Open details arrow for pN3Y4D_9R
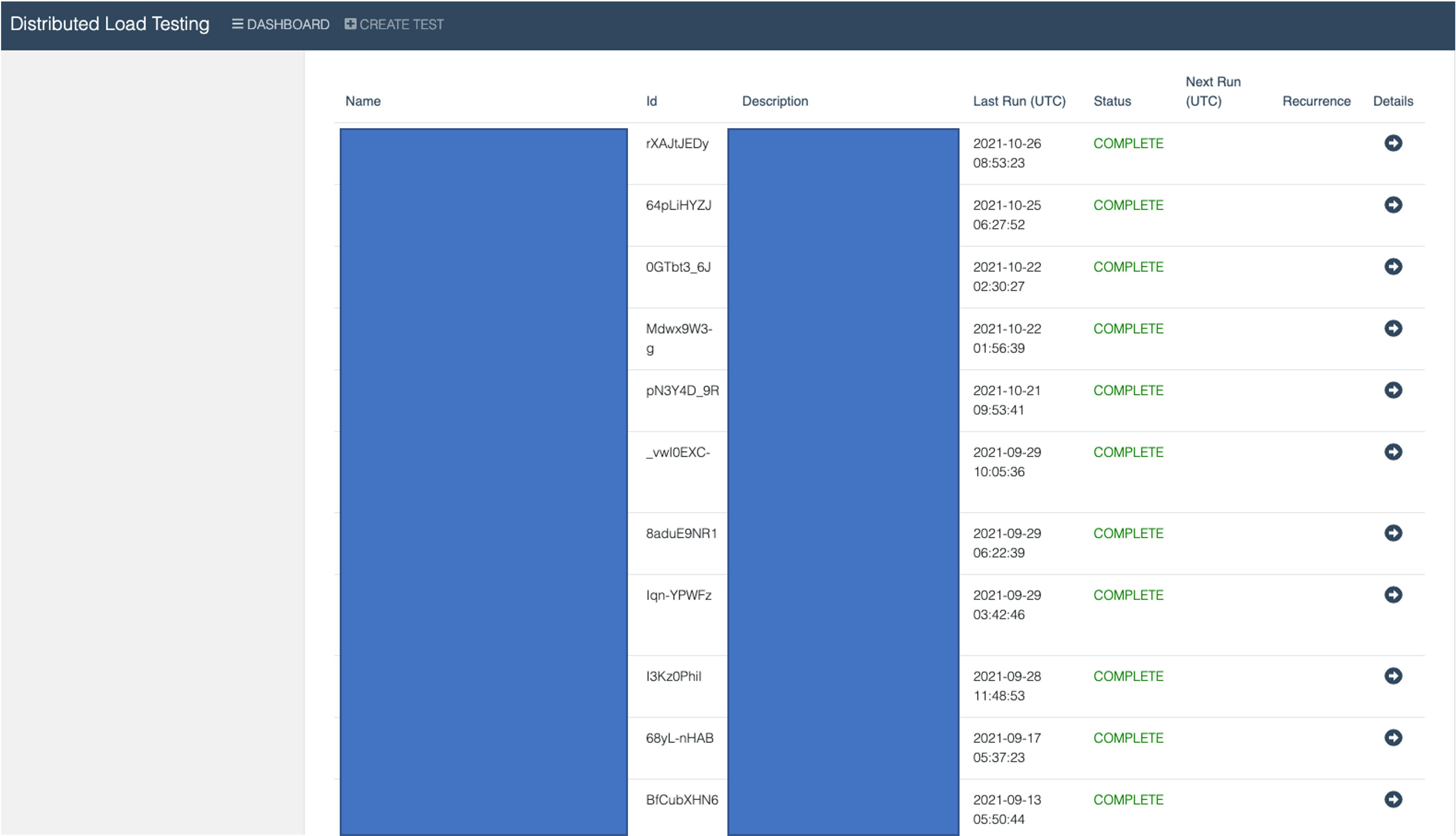The height and width of the screenshot is (836, 1456). 1392,390
